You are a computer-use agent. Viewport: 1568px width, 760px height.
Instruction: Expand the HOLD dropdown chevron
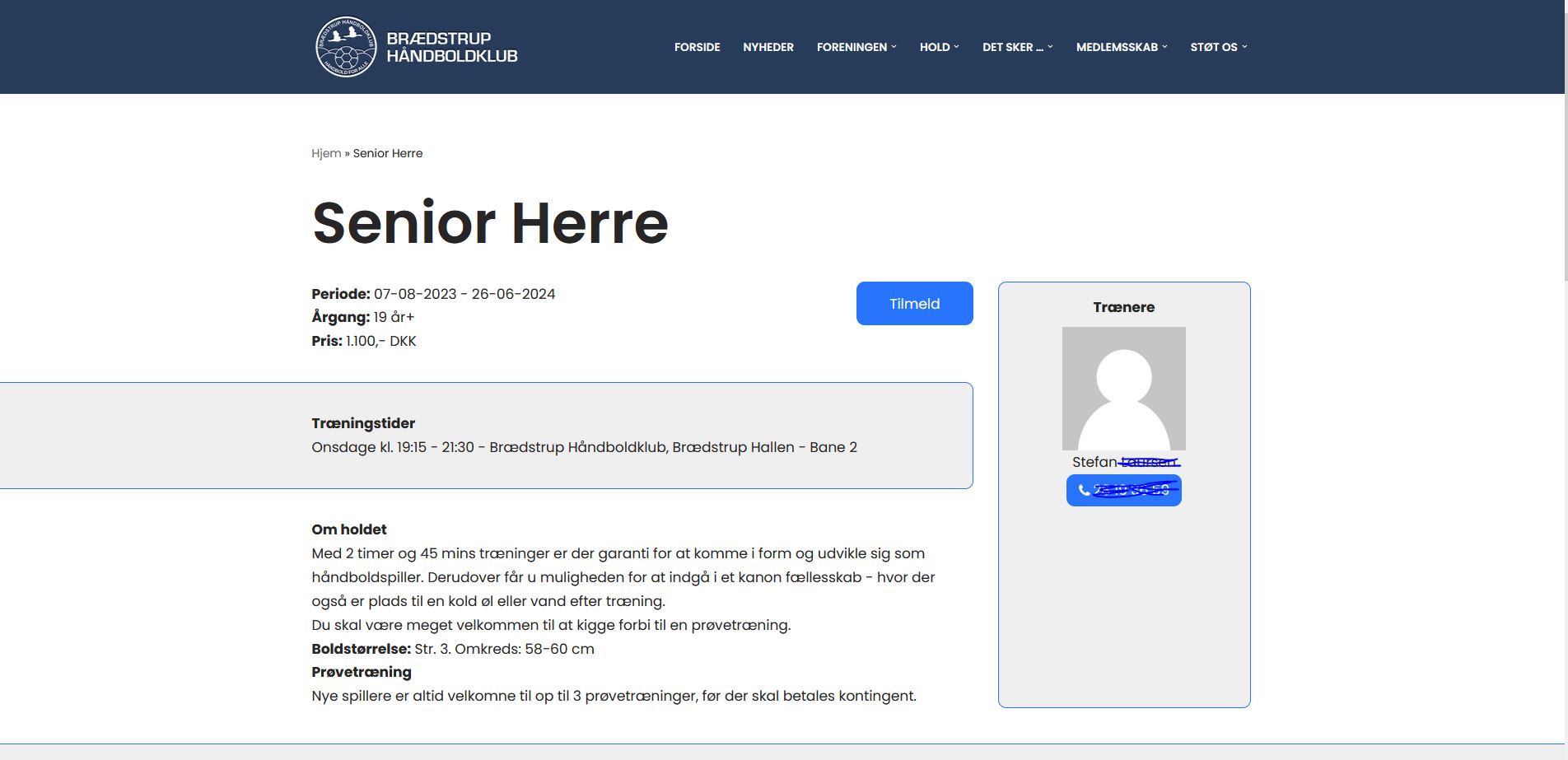[x=956, y=46]
